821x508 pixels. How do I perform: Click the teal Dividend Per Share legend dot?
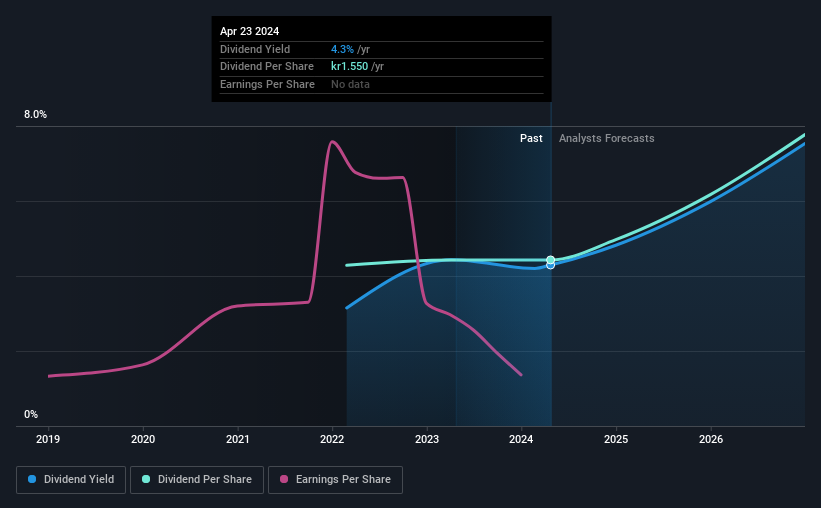146,479
